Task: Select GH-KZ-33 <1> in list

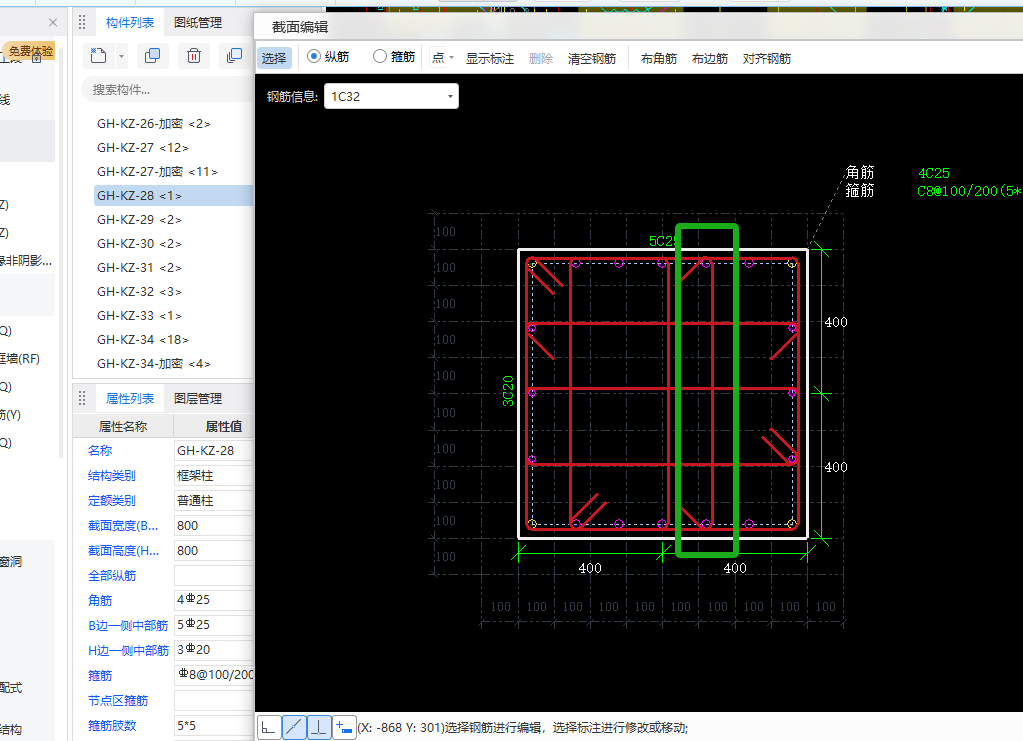Action: pos(140,316)
